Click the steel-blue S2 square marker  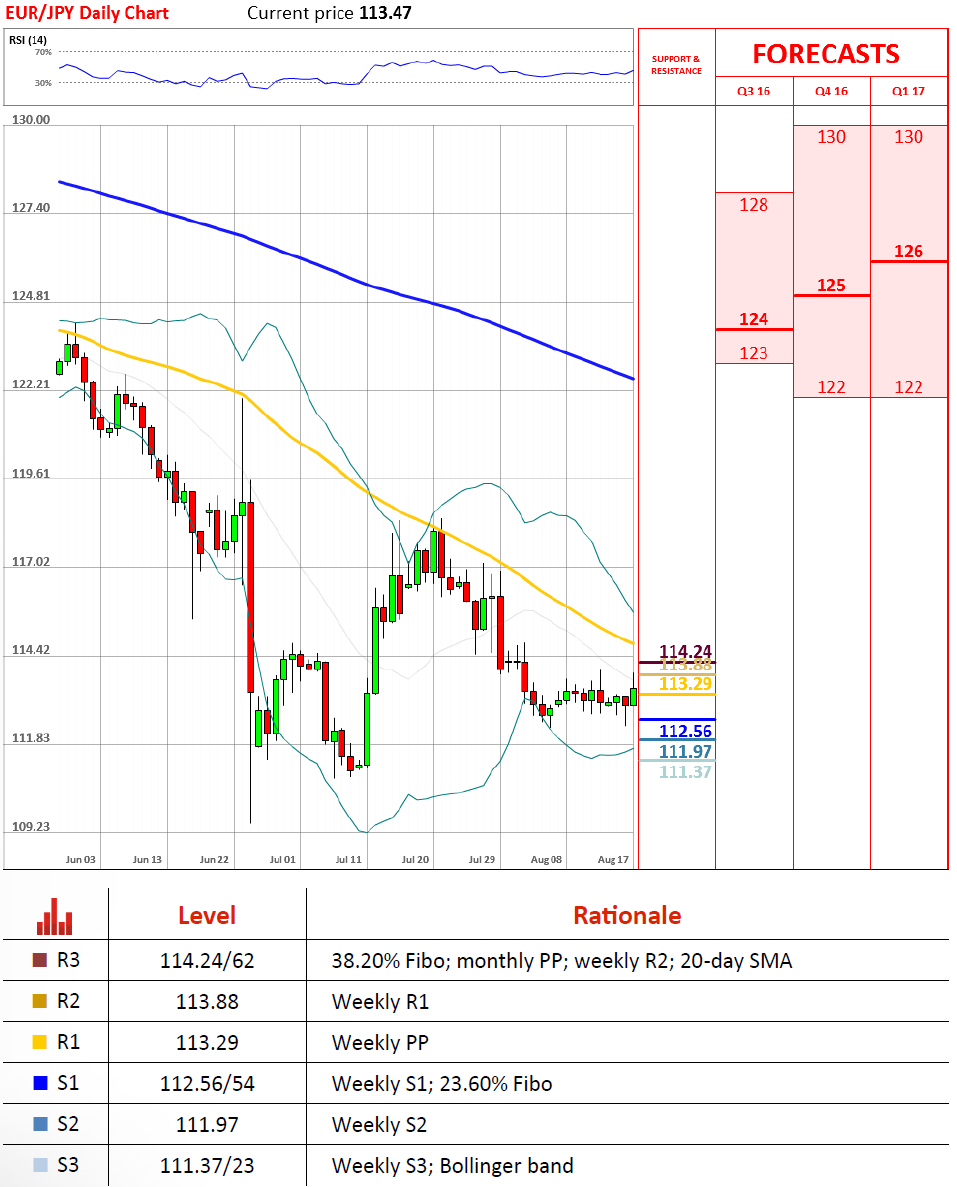pos(40,1124)
